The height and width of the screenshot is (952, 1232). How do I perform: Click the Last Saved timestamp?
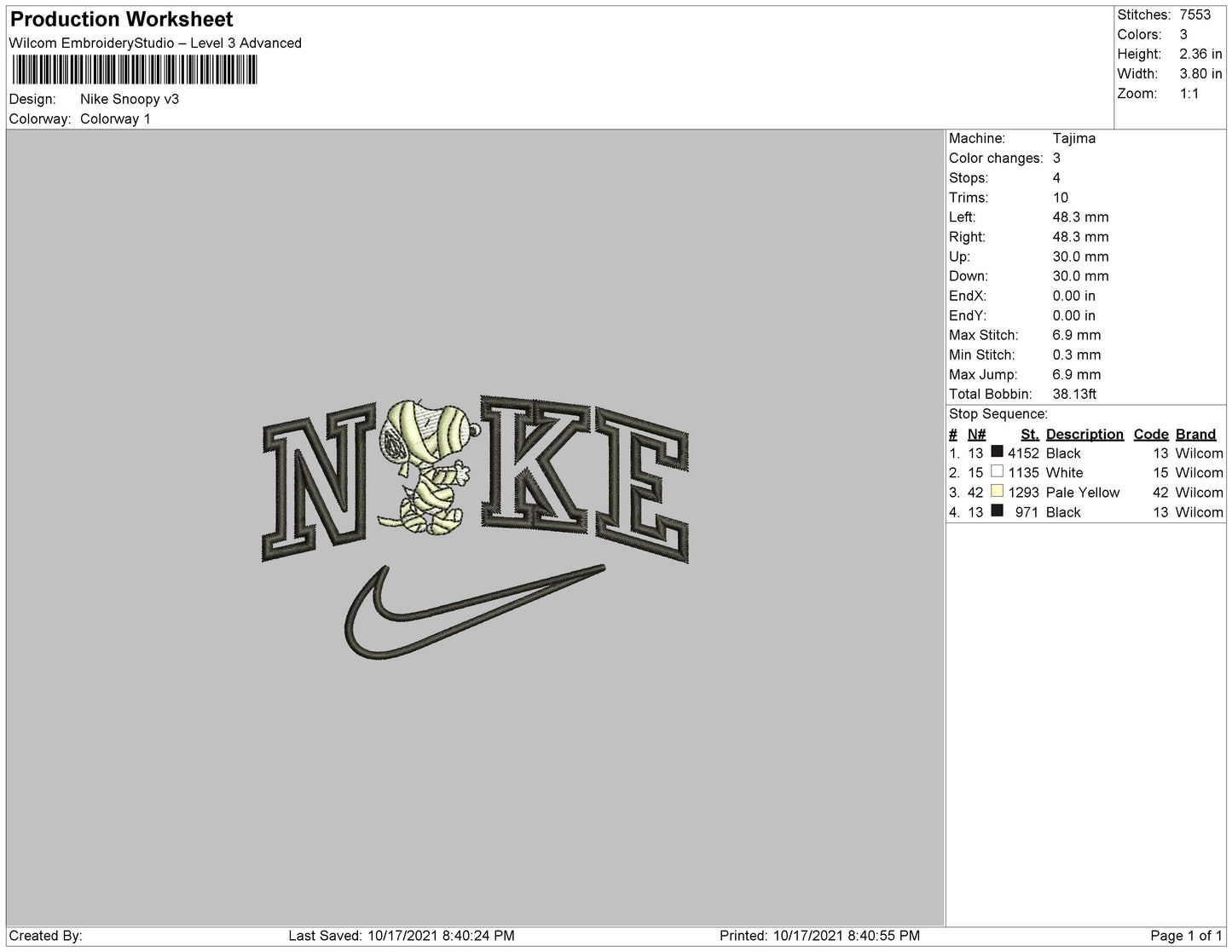tap(401, 936)
